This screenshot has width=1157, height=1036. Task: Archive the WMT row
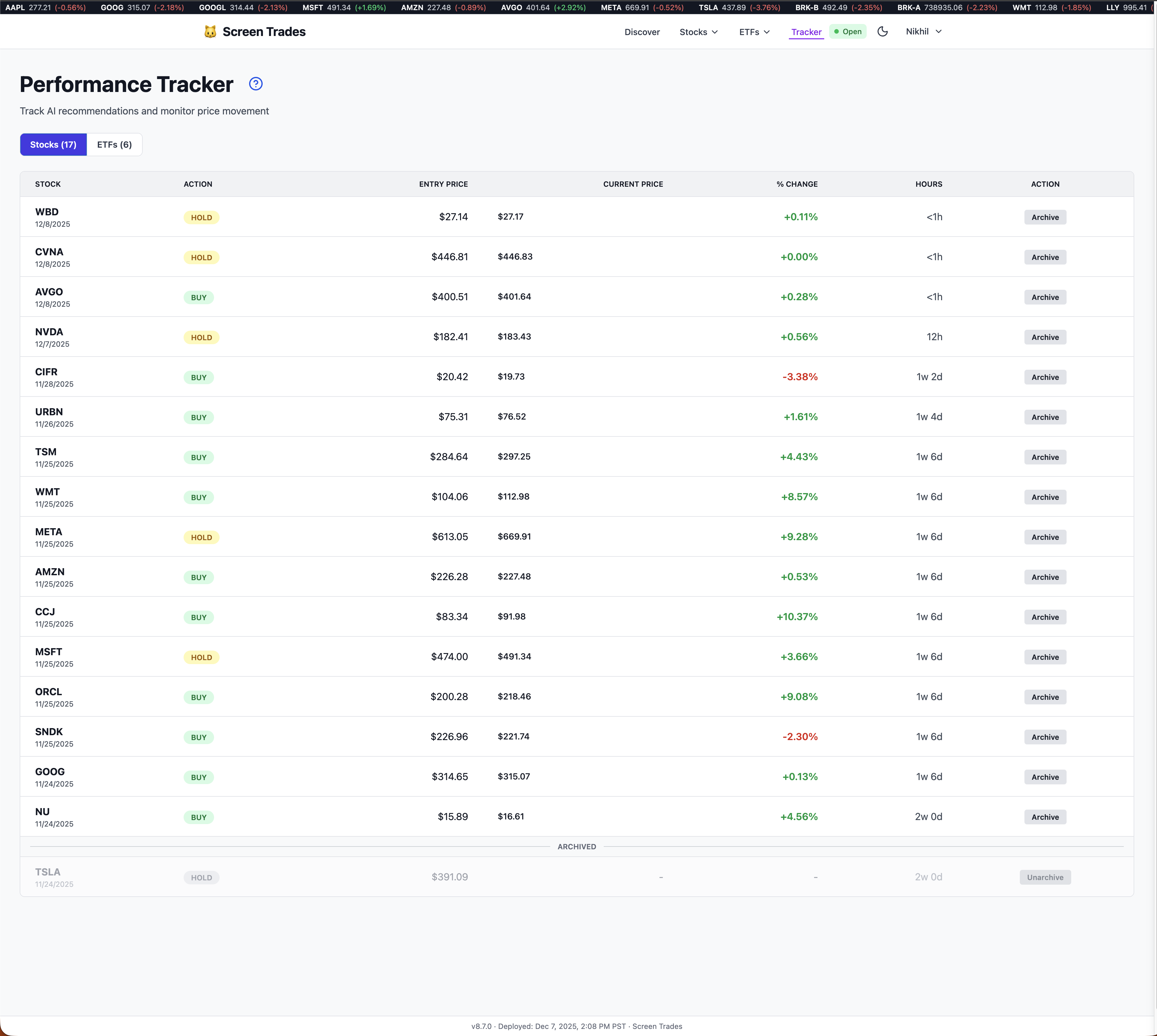tap(1045, 497)
